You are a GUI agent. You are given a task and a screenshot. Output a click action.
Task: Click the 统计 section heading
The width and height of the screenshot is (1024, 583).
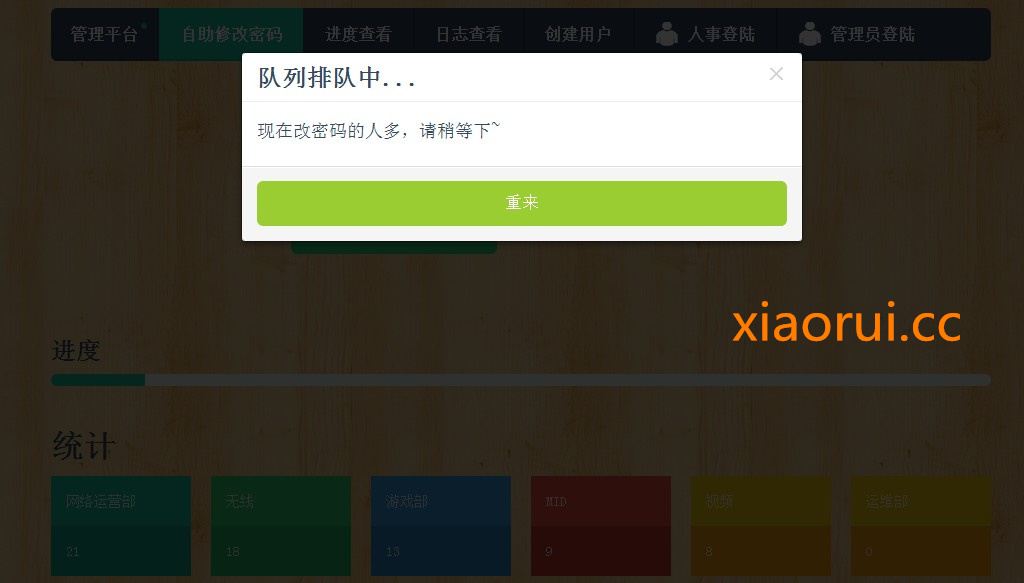click(x=84, y=446)
